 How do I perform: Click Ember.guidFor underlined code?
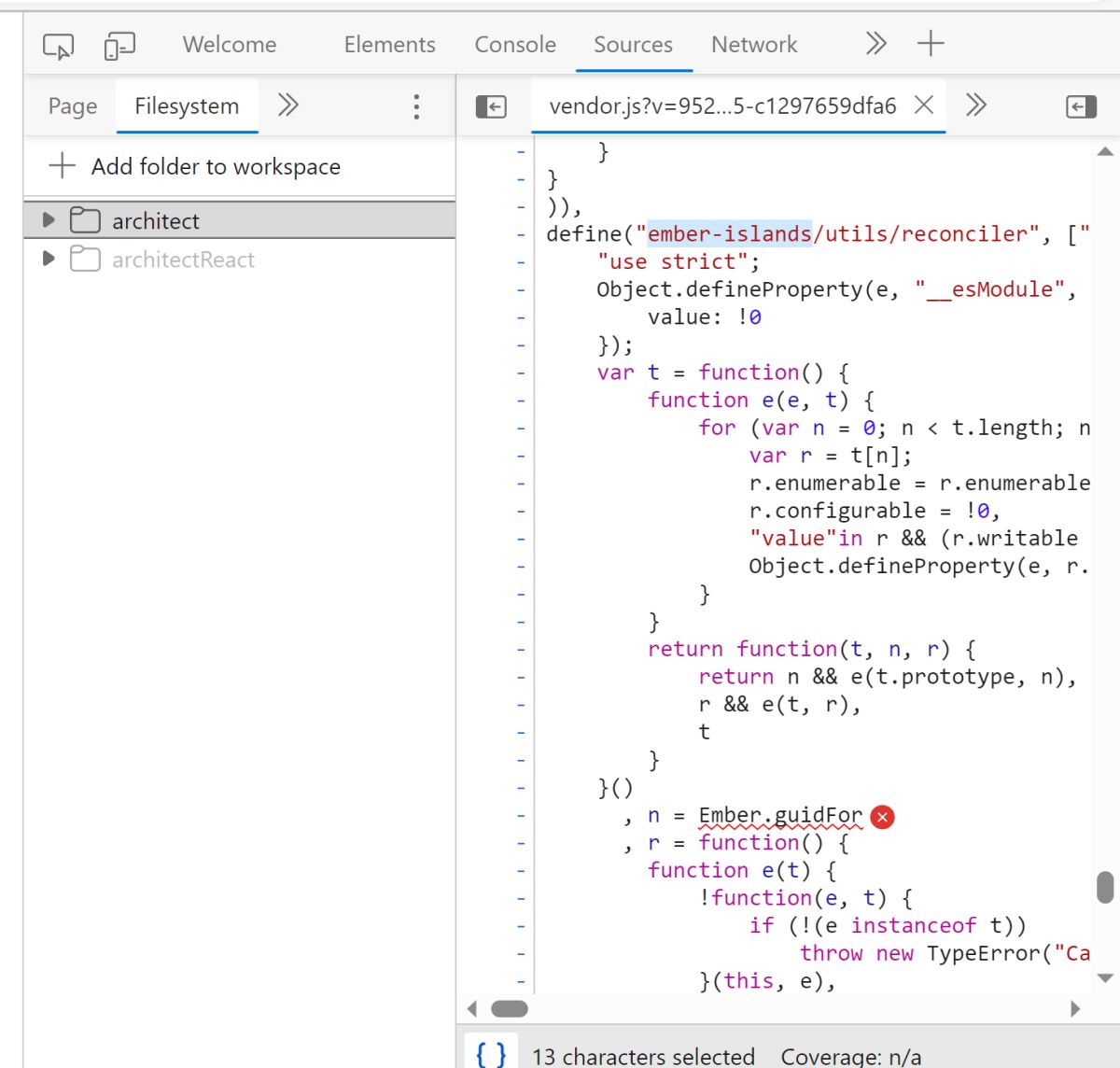(780, 815)
